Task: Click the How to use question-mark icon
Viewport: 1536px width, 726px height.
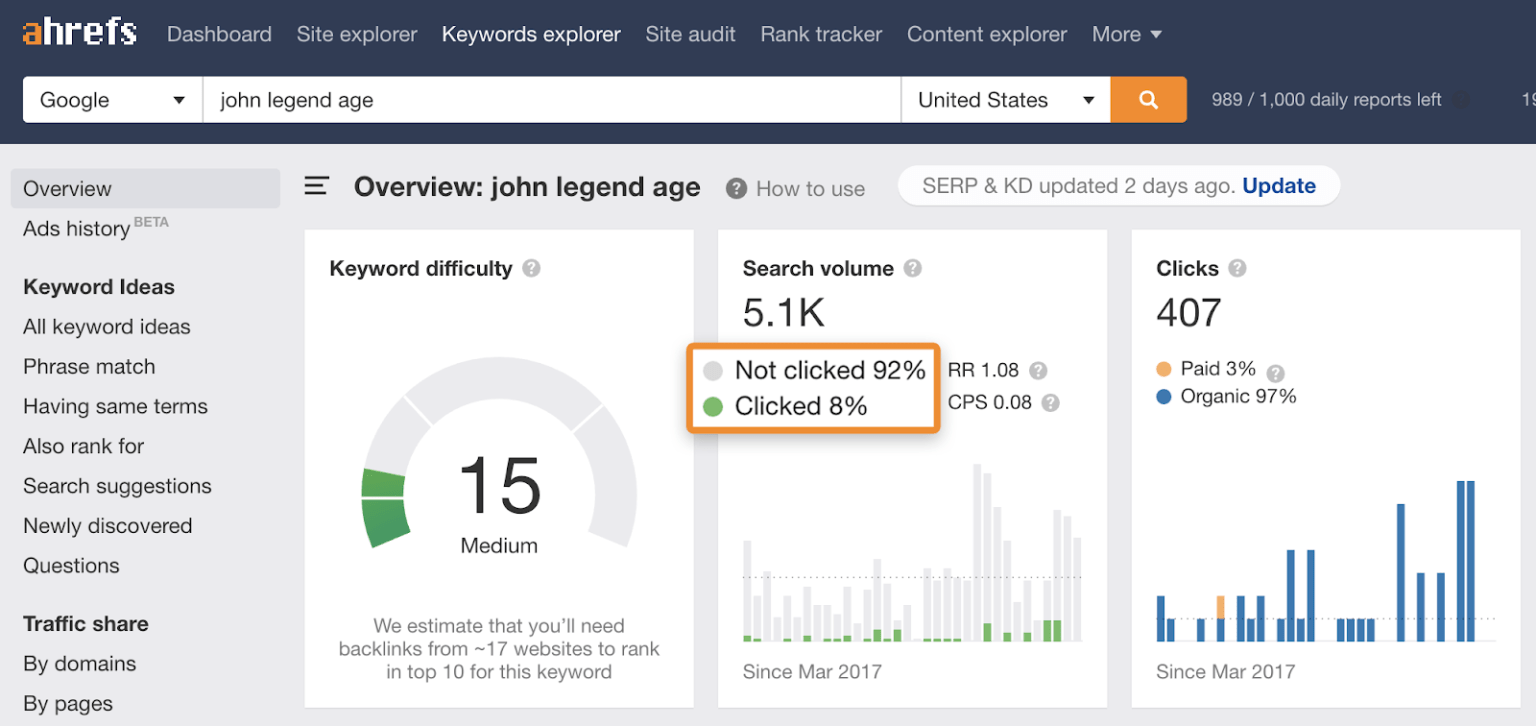Action: [x=737, y=188]
